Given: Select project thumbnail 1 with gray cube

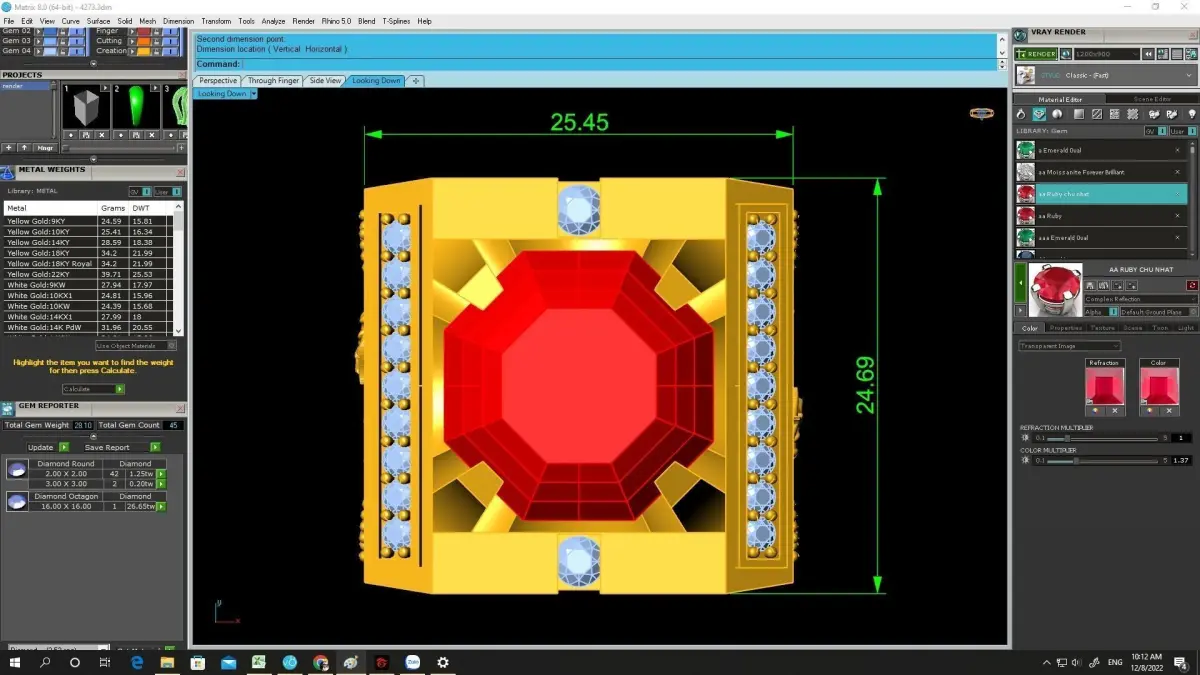Looking at the screenshot, I should tap(86, 107).
